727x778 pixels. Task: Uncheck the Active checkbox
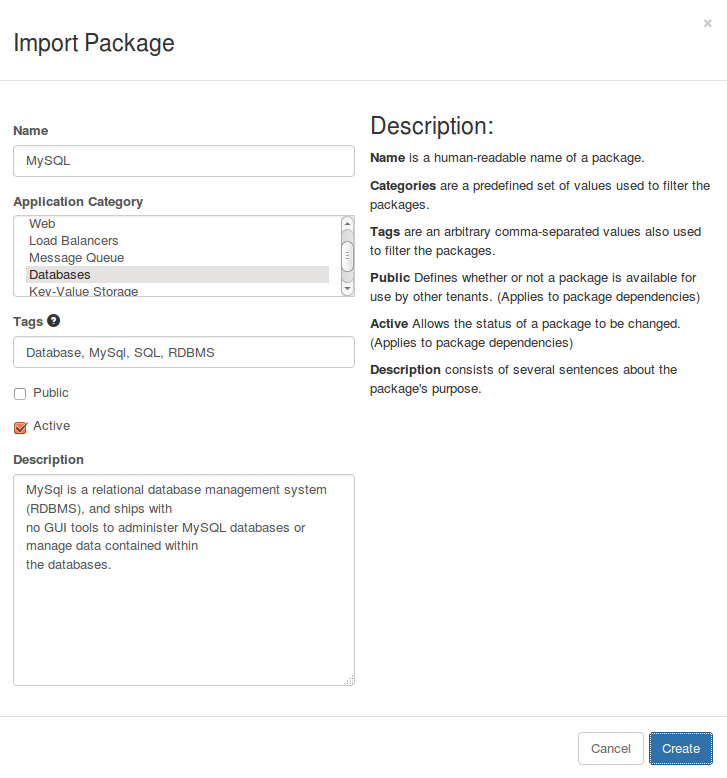tap(20, 427)
